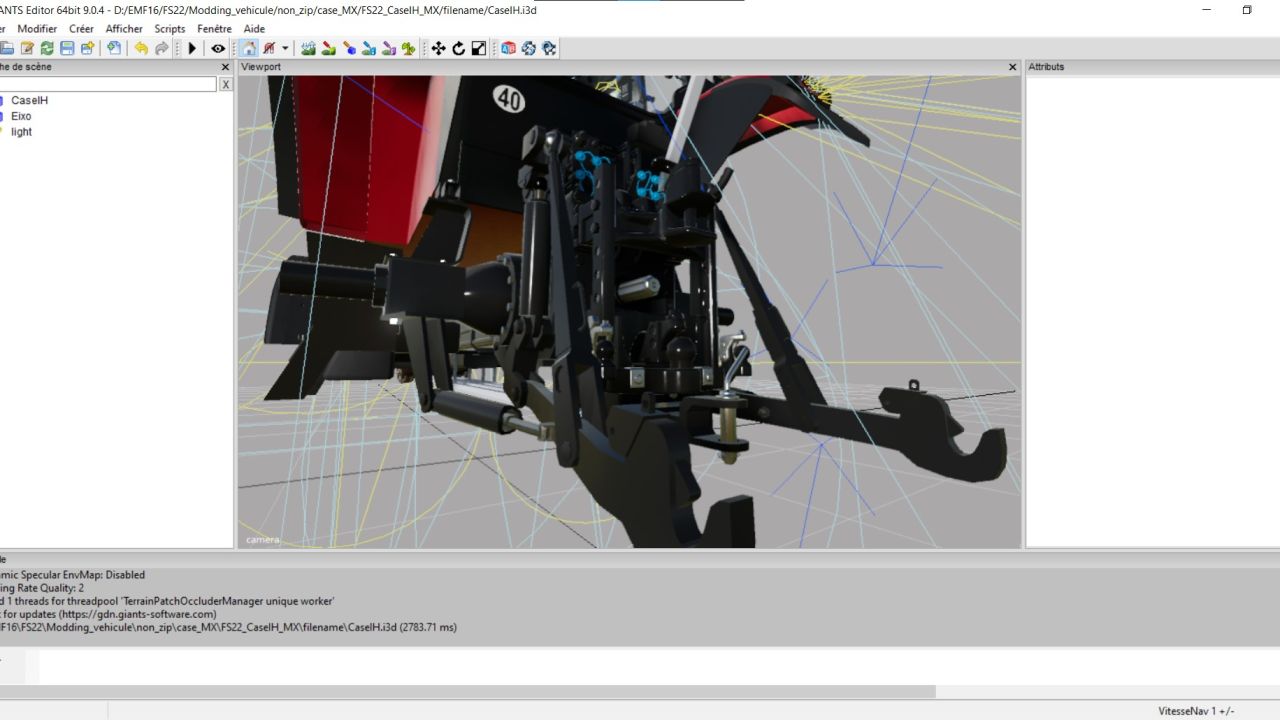
Task: Click the camera label in viewport
Action: pos(263,540)
